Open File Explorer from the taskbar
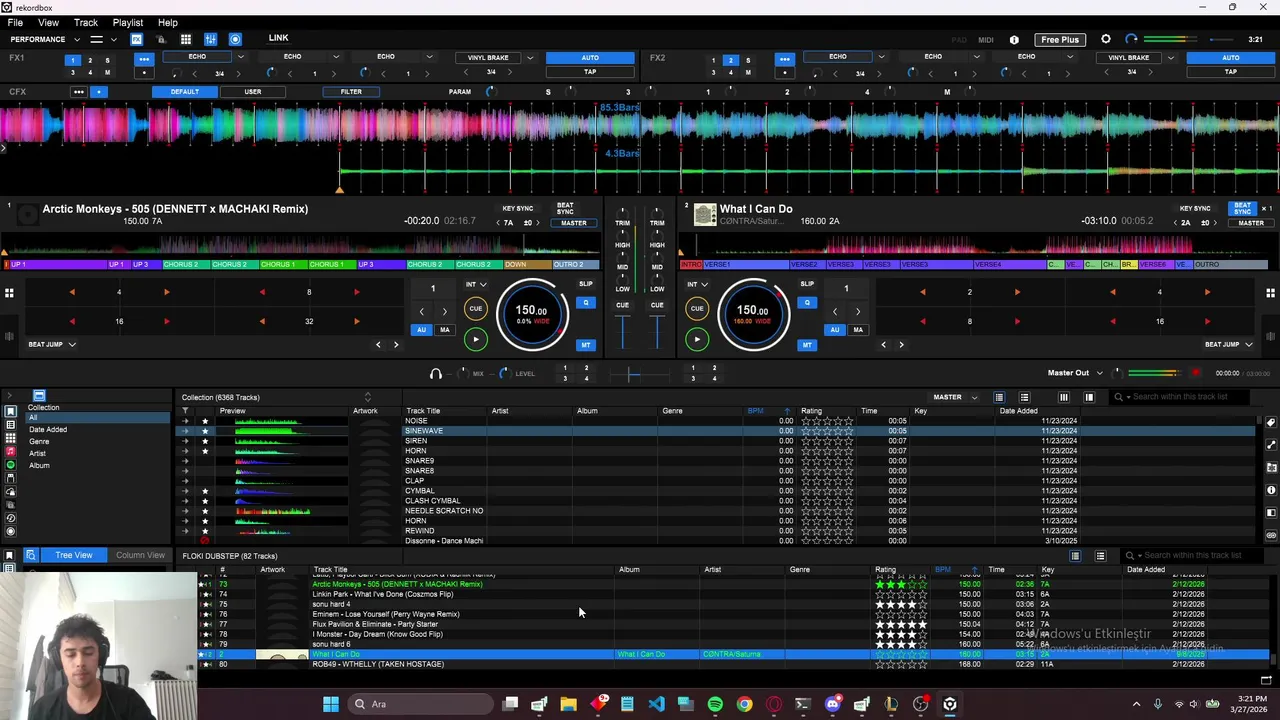The width and height of the screenshot is (1280, 720). [x=568, y=704]
